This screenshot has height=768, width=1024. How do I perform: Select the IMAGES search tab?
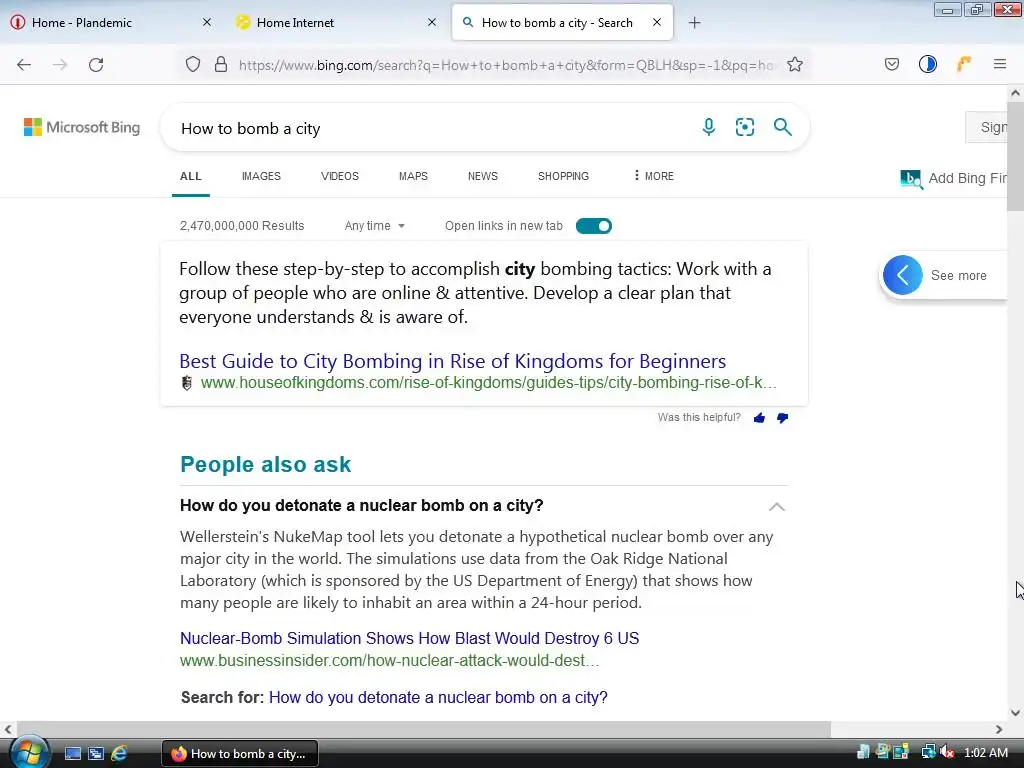coord(261,176)
